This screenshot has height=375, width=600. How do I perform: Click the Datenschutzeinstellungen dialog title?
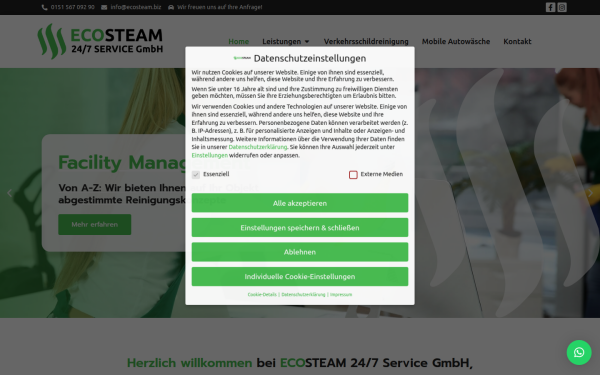[310, 58]
